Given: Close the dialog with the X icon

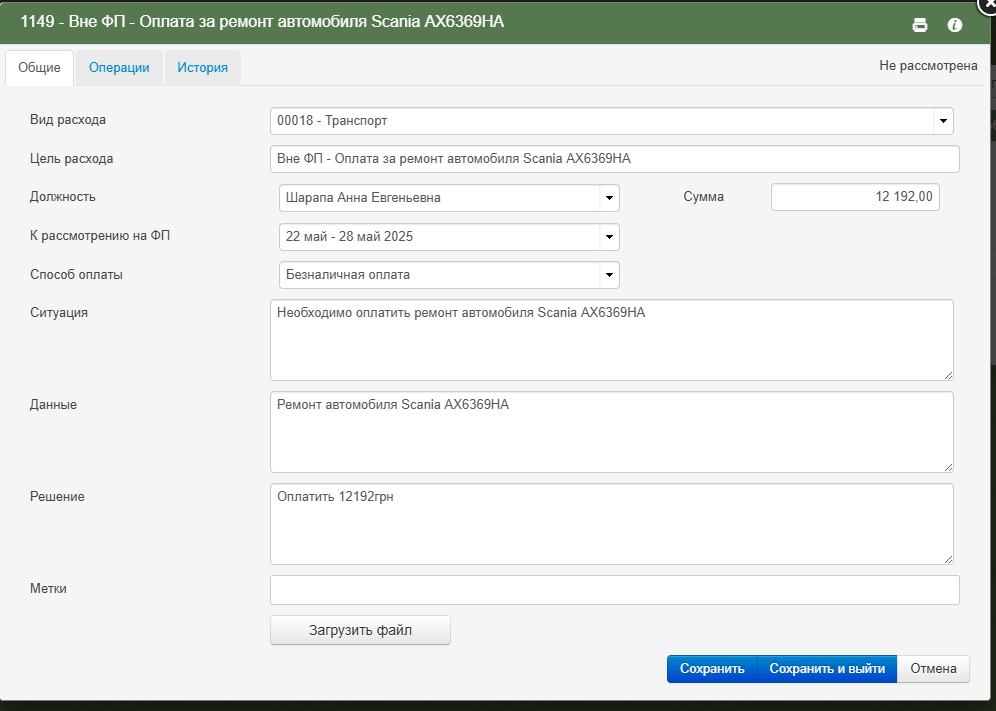Looking at the screenshot, I should click(x=986, y=3).
